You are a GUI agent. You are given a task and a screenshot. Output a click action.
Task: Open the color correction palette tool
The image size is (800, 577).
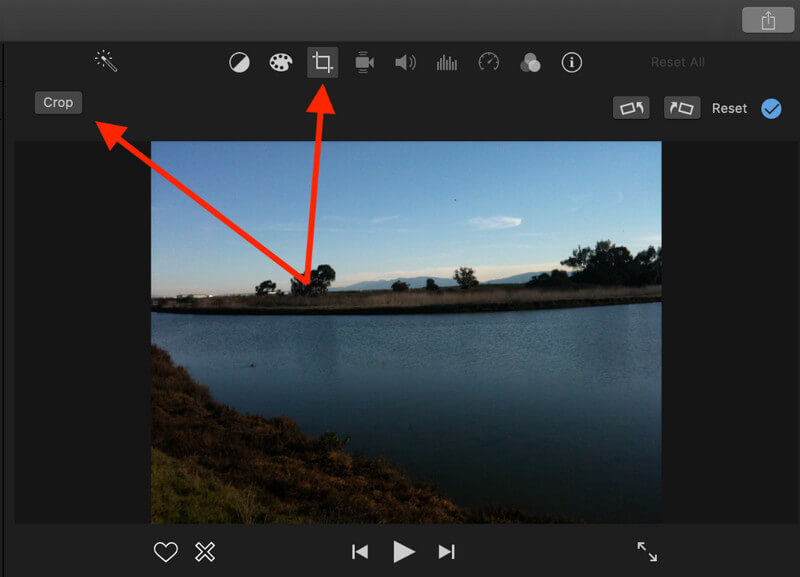tap(281, 62)
